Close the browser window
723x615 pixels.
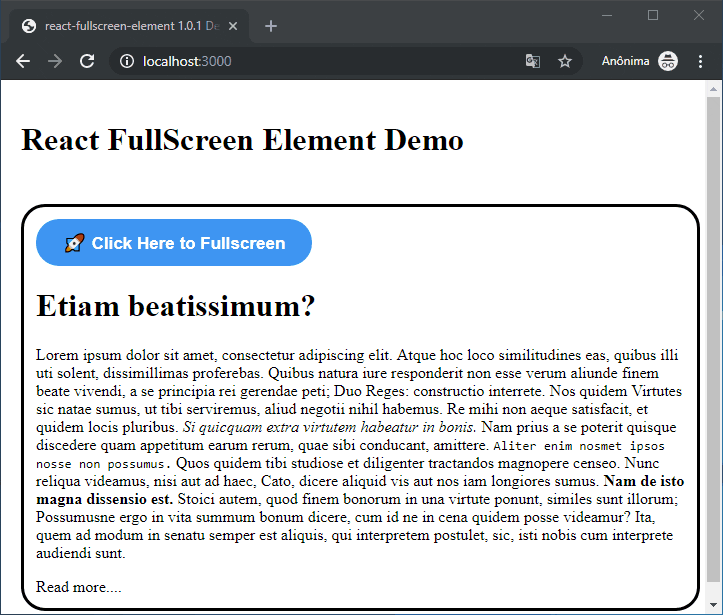coord(699,16)
